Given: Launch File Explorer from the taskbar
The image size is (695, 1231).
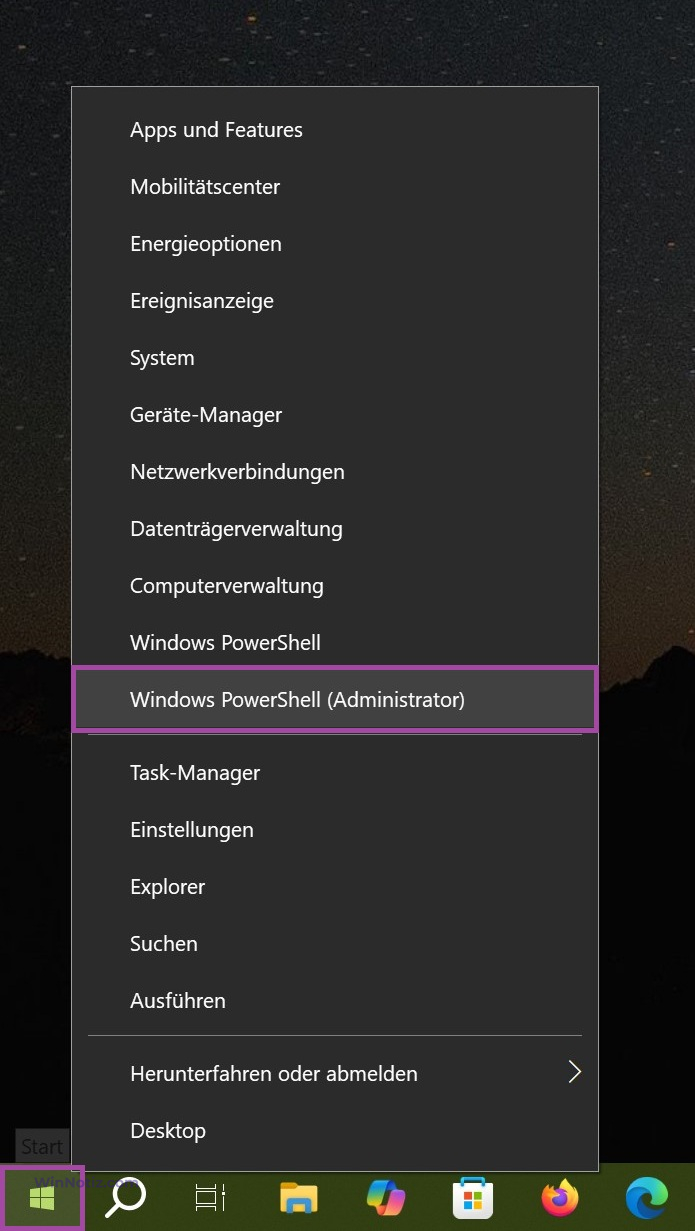Looking at the screenshot, I should (x=298, y=1197).
